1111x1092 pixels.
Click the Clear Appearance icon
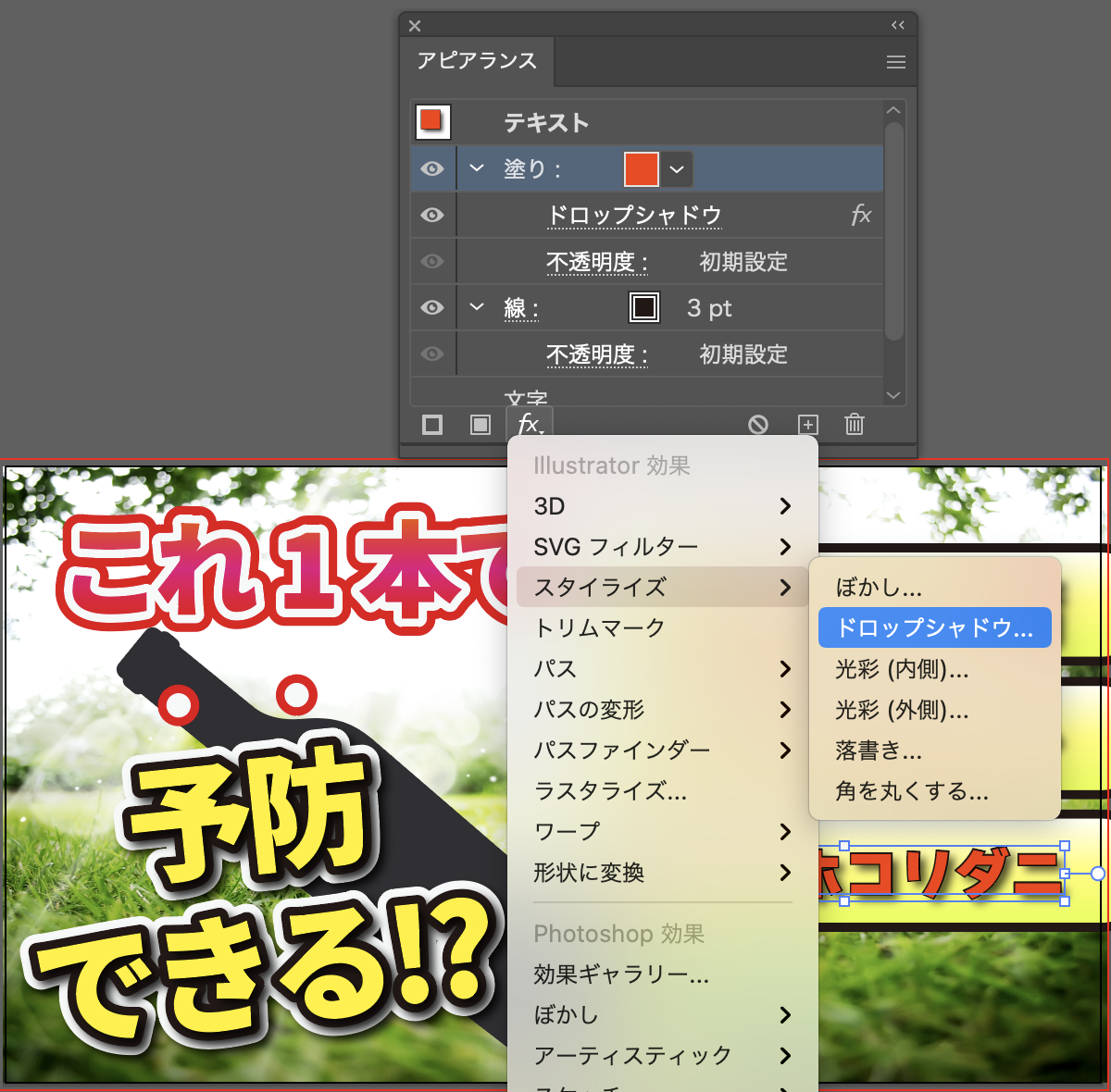point(758,425)
